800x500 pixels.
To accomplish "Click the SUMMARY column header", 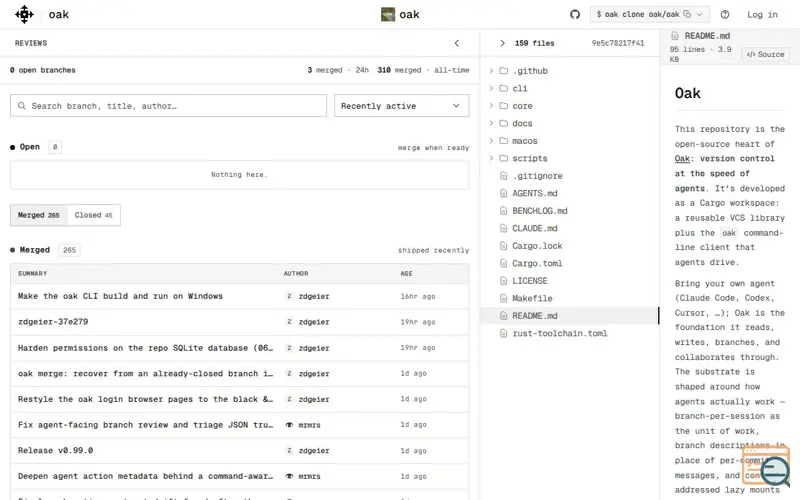I will [x=32, y=273].
